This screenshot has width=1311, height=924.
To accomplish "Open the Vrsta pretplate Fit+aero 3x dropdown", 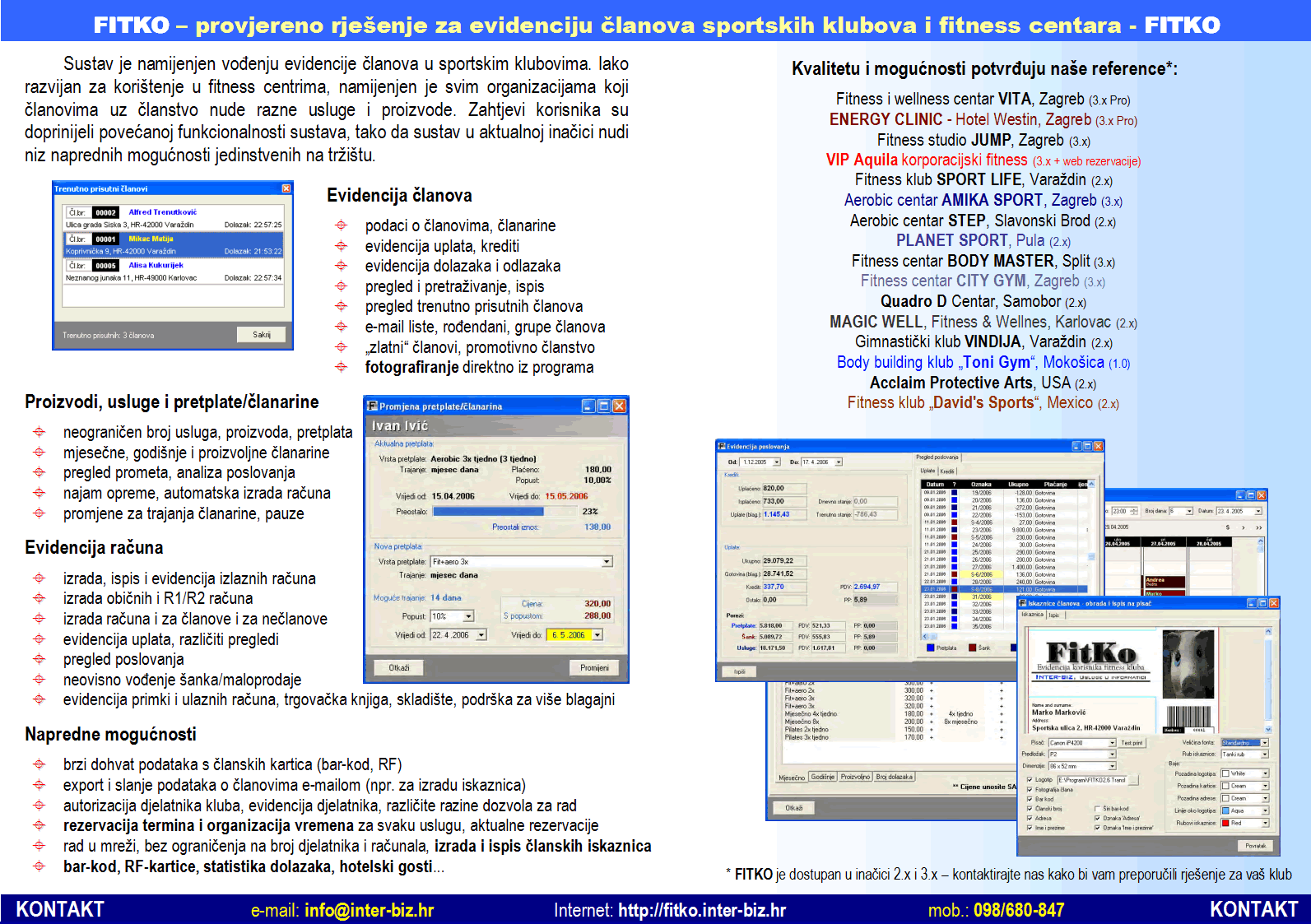I will [607, 562].
